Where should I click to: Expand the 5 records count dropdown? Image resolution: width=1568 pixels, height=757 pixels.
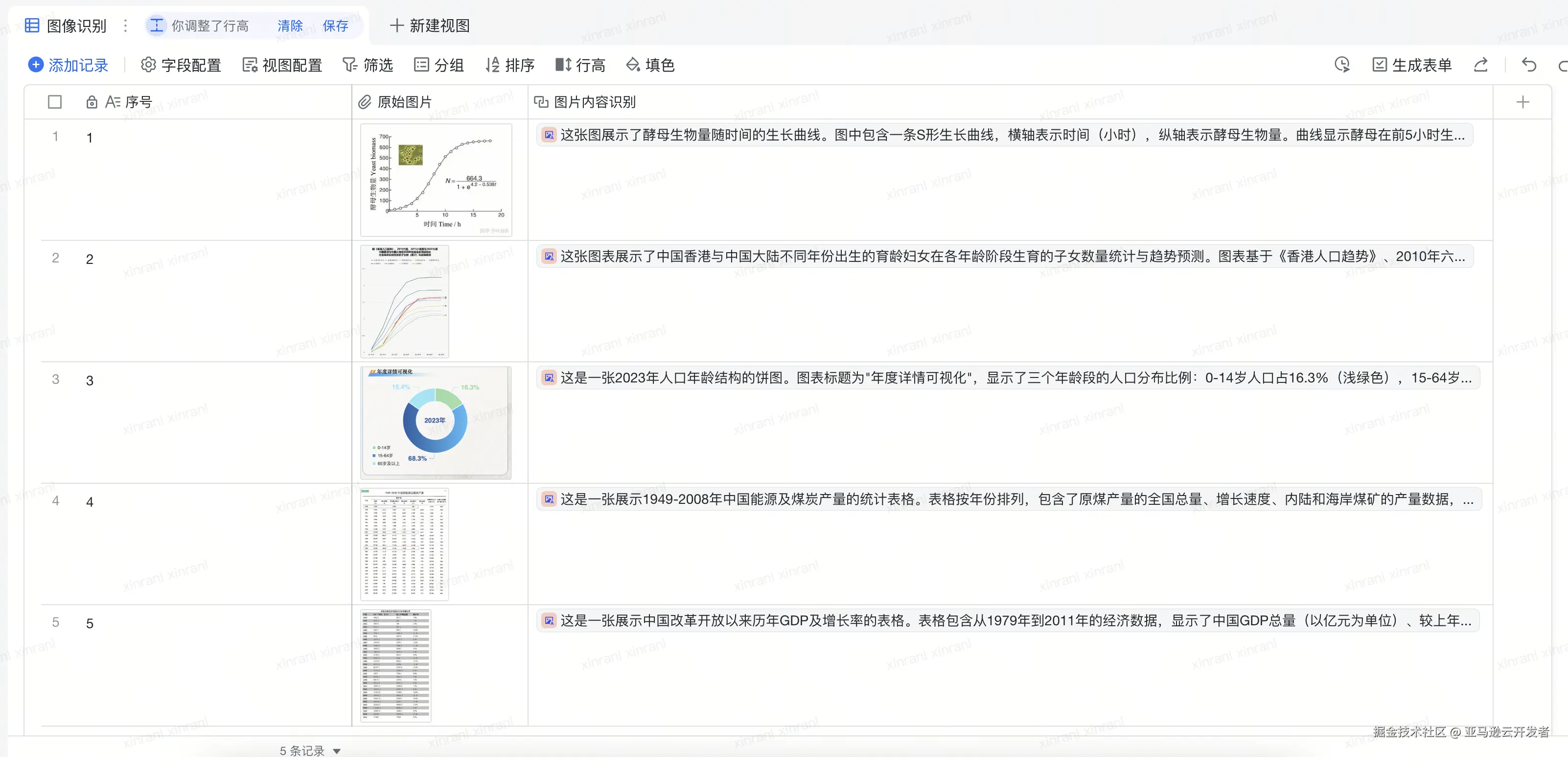(x=337, y=750)
